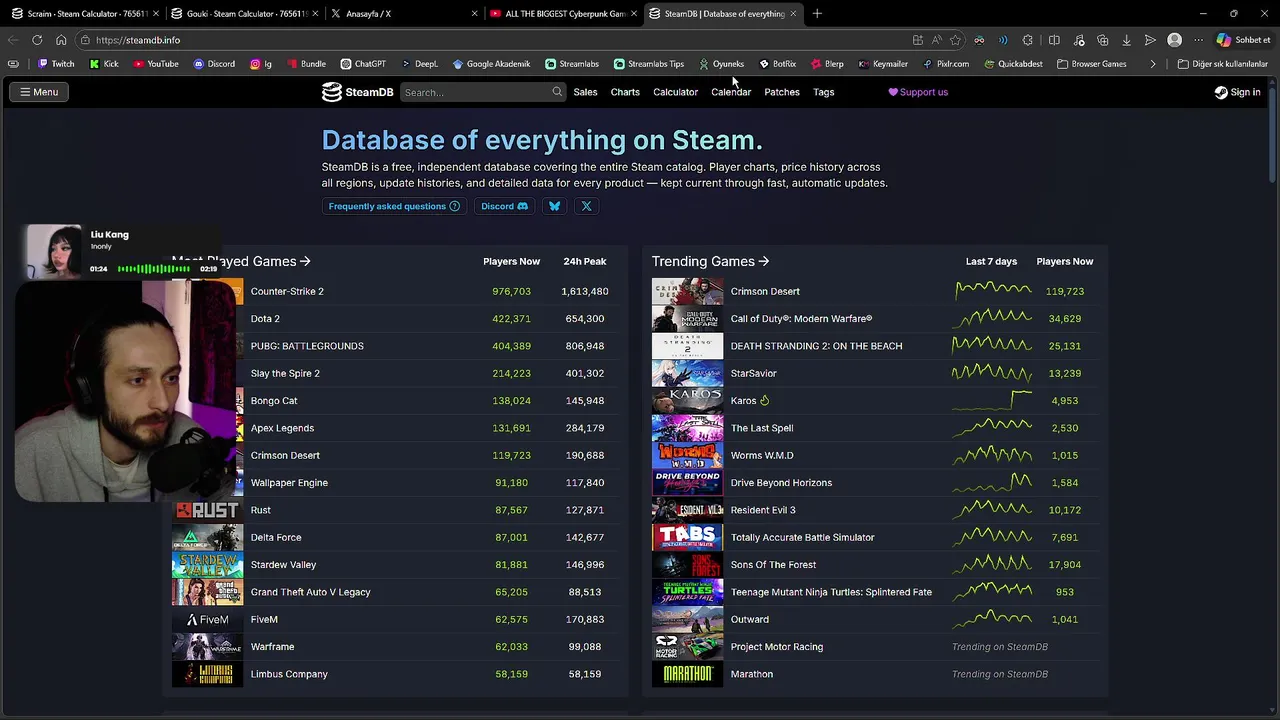1280x720 pixels.
Task: Open the downloads arrow icon
Action: tap(1126, 40)
